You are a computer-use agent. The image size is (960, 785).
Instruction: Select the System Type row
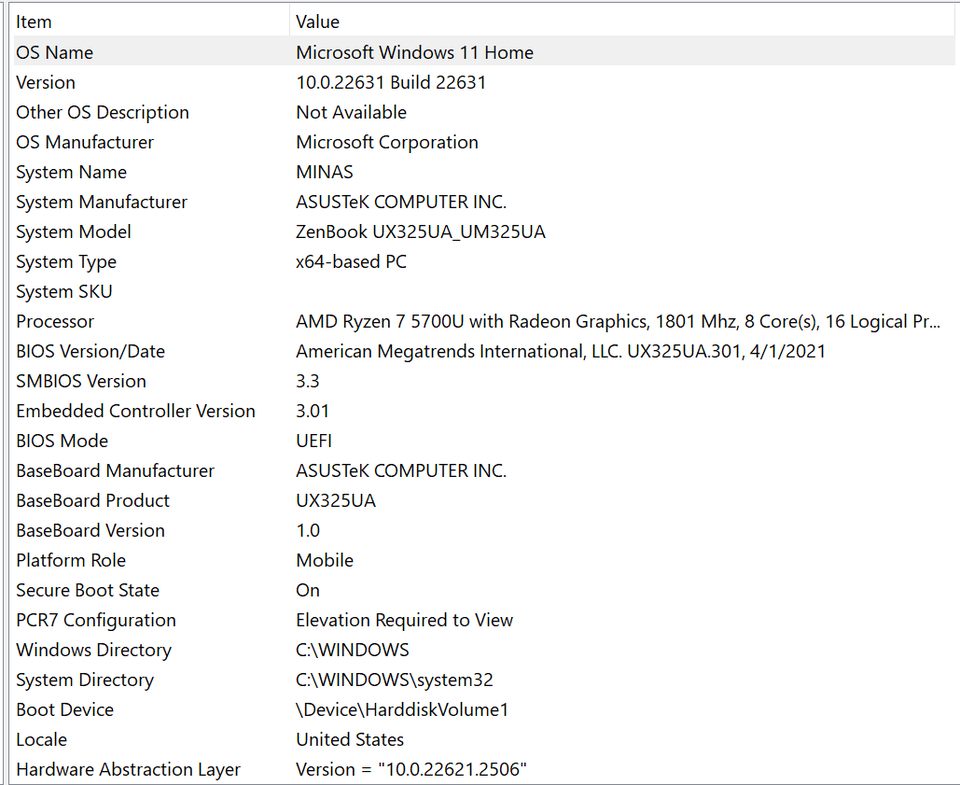66,262
